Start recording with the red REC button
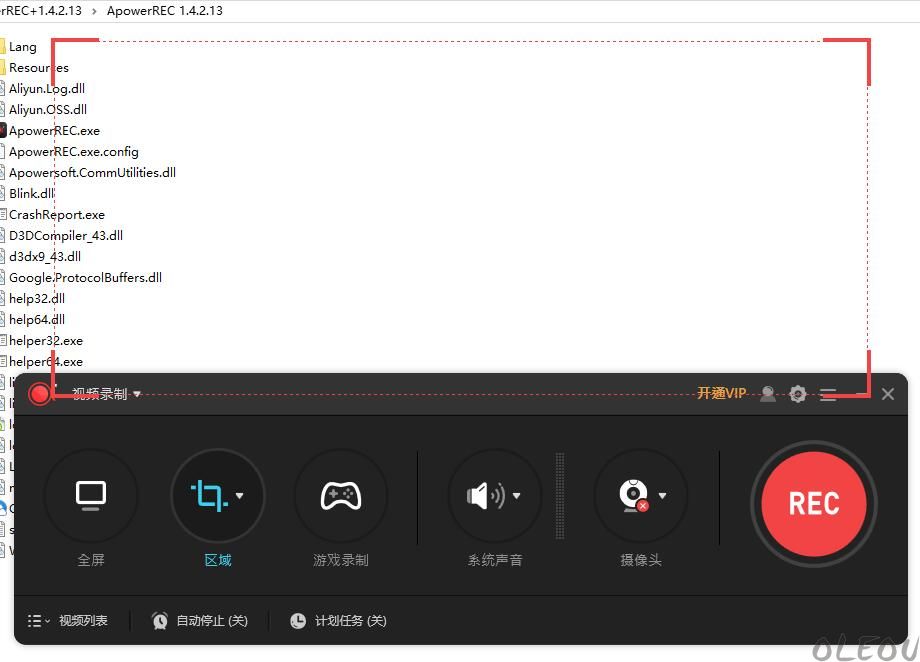Screen dimensions: 920x662 (813, 504)
